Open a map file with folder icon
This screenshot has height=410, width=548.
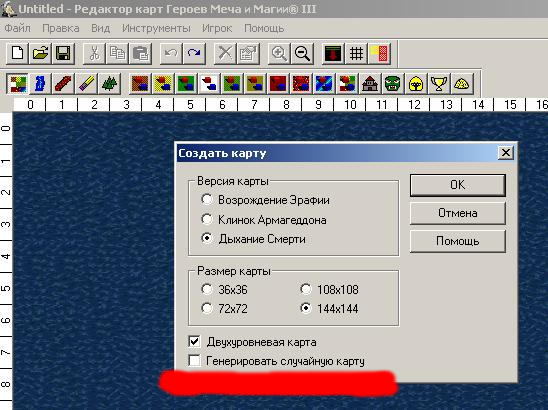(x=40, y=53)
